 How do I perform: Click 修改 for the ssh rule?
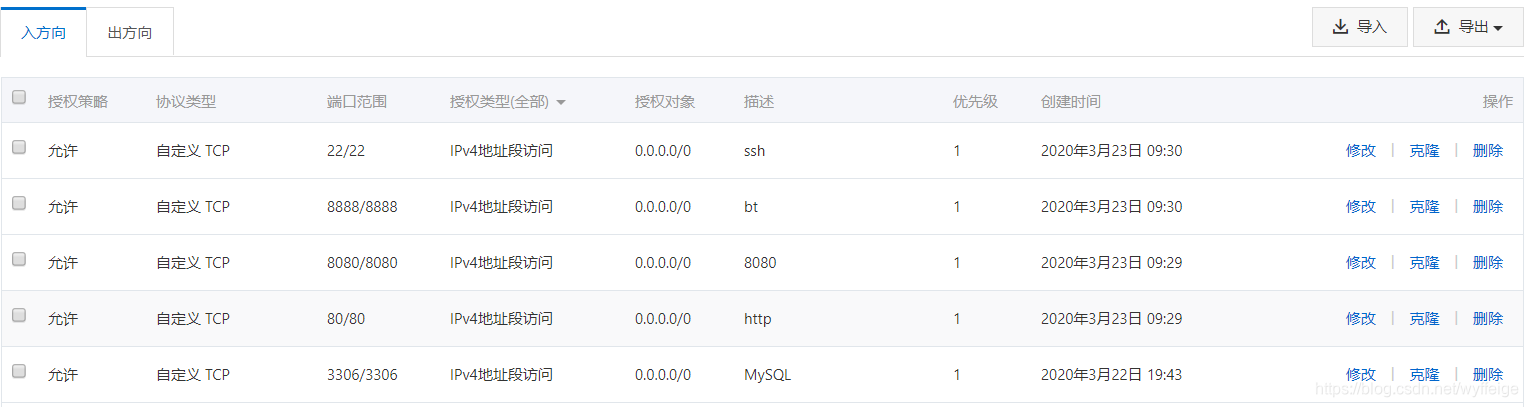pyautogui.click(x=1361, y=151)
